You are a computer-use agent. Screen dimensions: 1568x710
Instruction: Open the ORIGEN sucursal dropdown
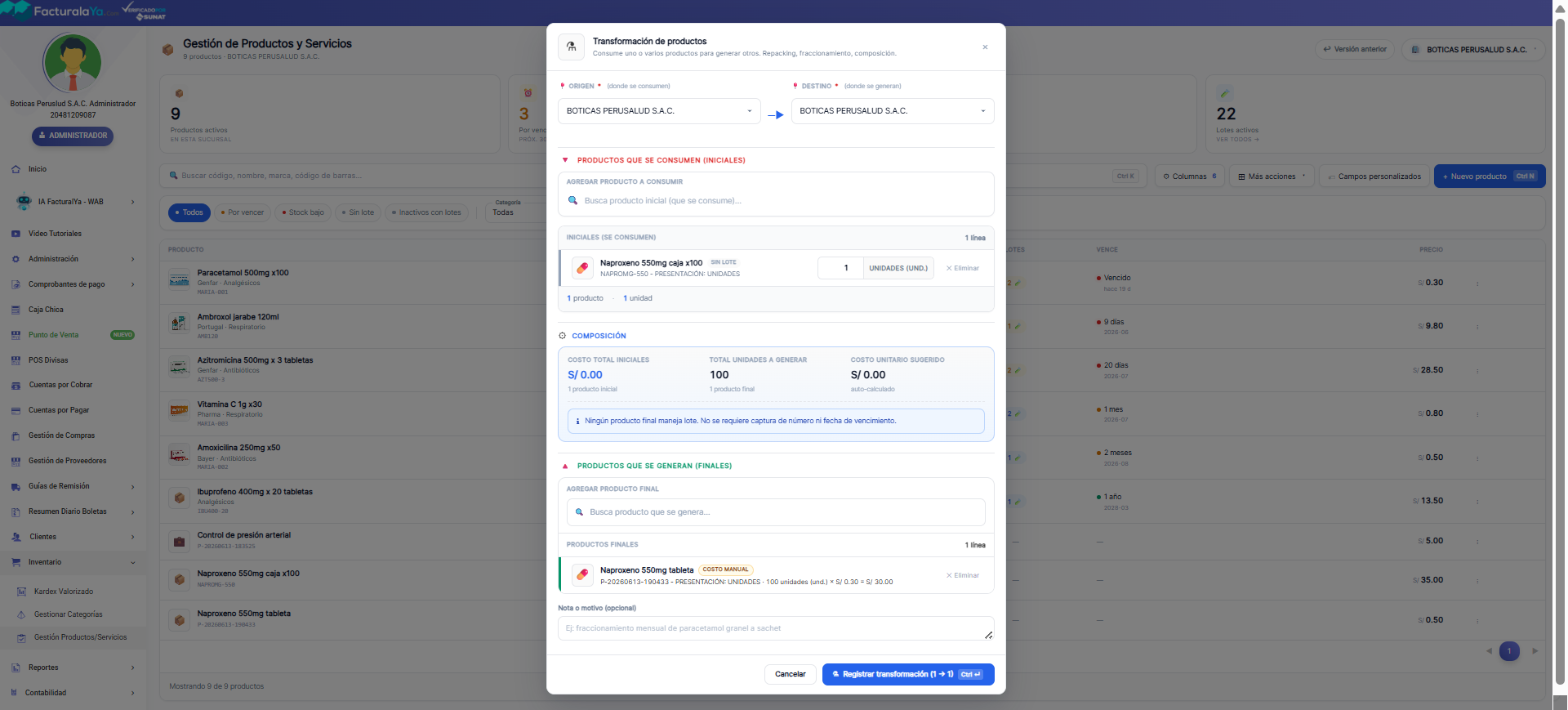pos(659,111)
